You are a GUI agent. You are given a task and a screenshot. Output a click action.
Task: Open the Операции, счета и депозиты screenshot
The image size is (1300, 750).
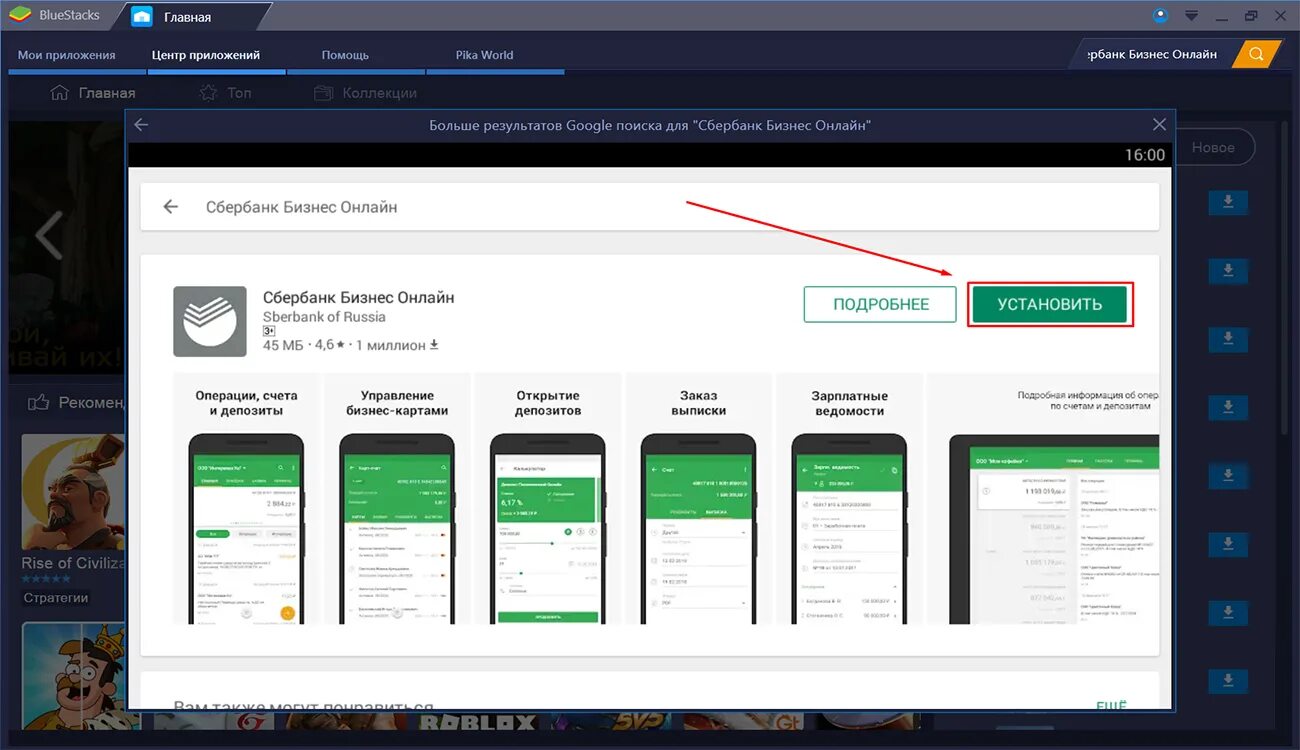[246, 500]
